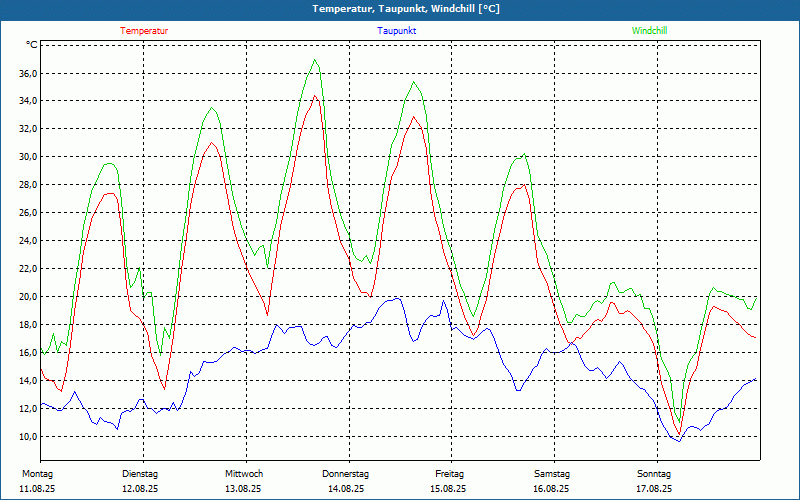The width and height of the screenshot is (800, 500).
Task: Click the "°C" unit label
Action: click(31, 45)
